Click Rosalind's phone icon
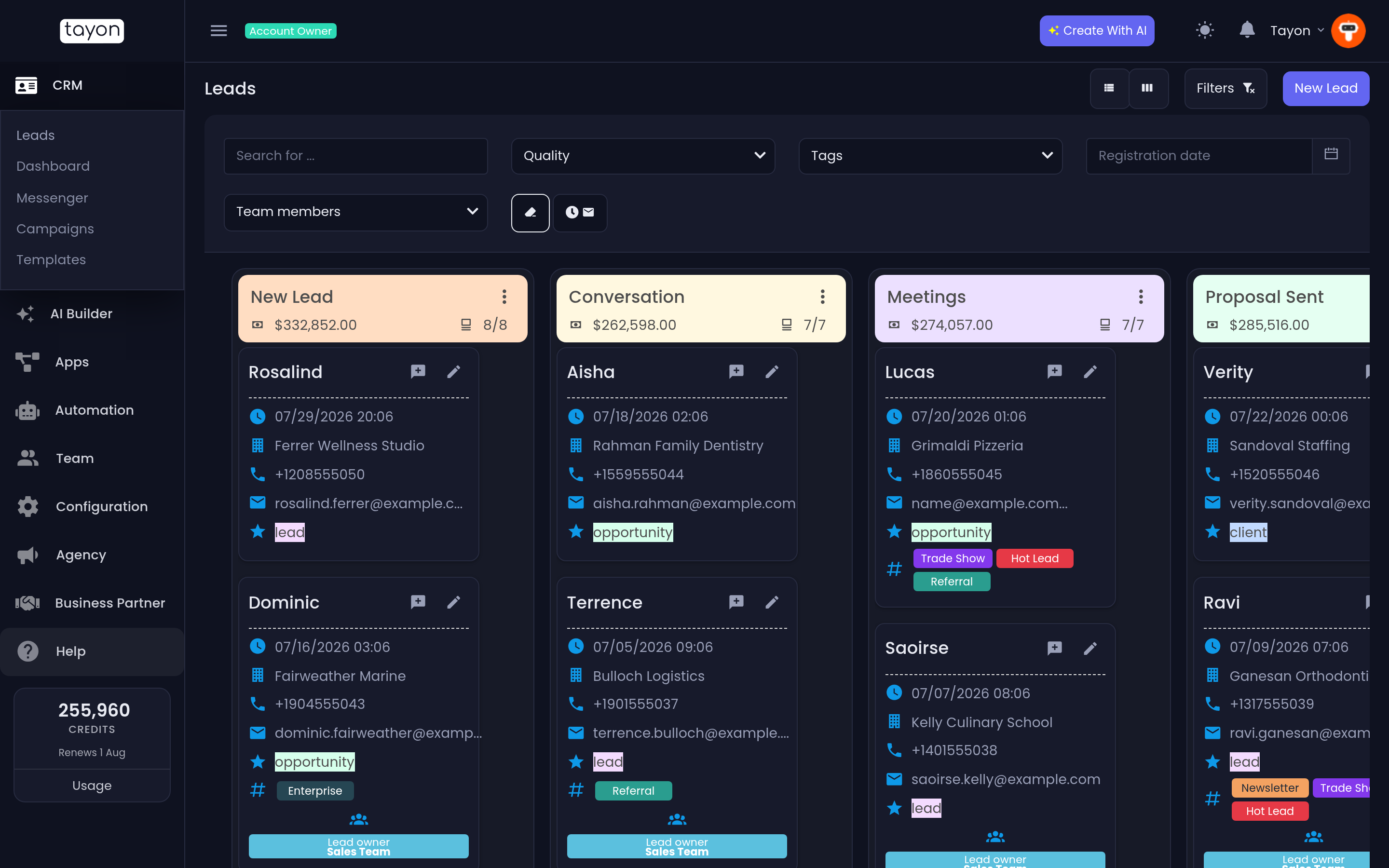Screen dimensions: 1389x868 [258, 475]
